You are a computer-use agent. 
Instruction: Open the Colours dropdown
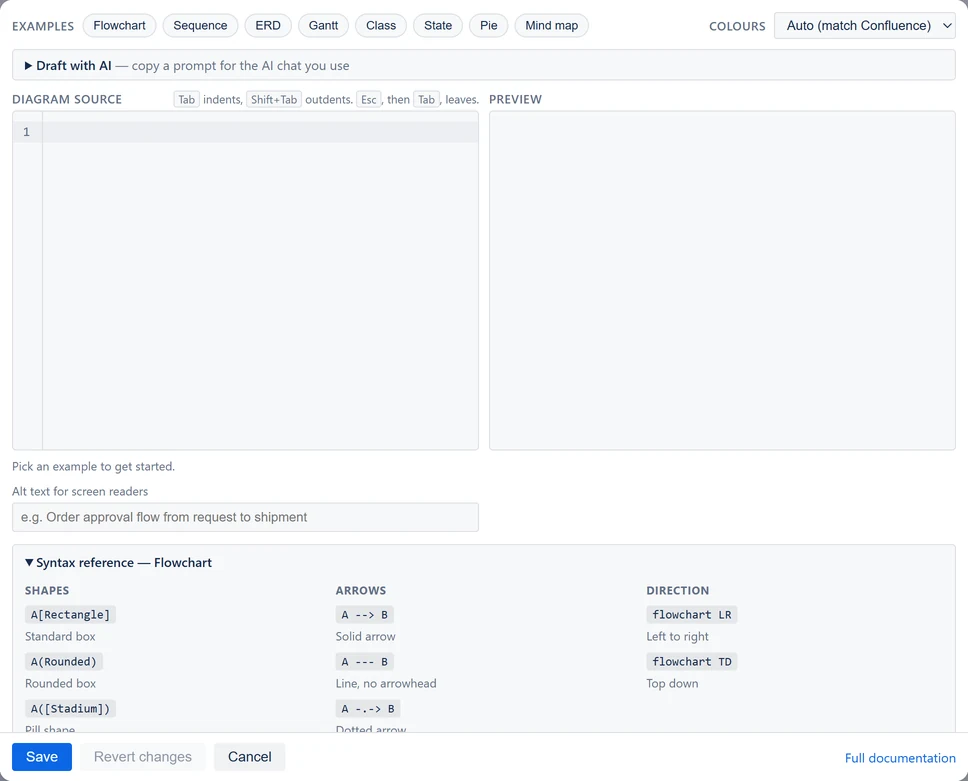coord(864,26)
